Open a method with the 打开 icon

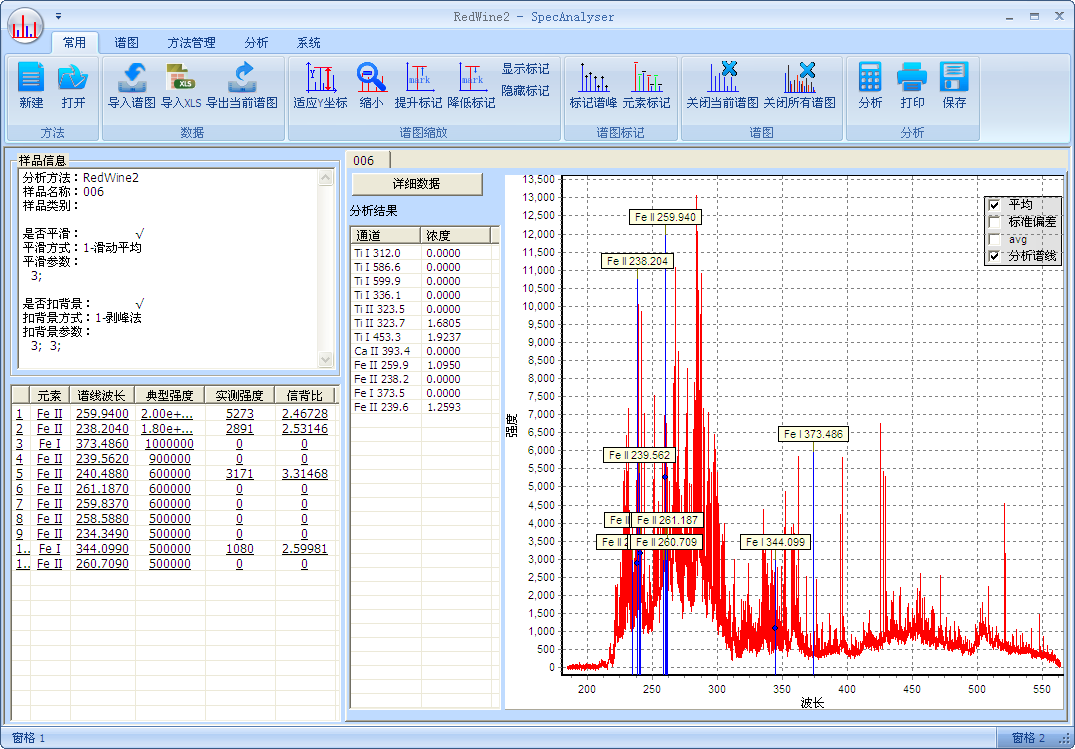[x=73, y=85]
